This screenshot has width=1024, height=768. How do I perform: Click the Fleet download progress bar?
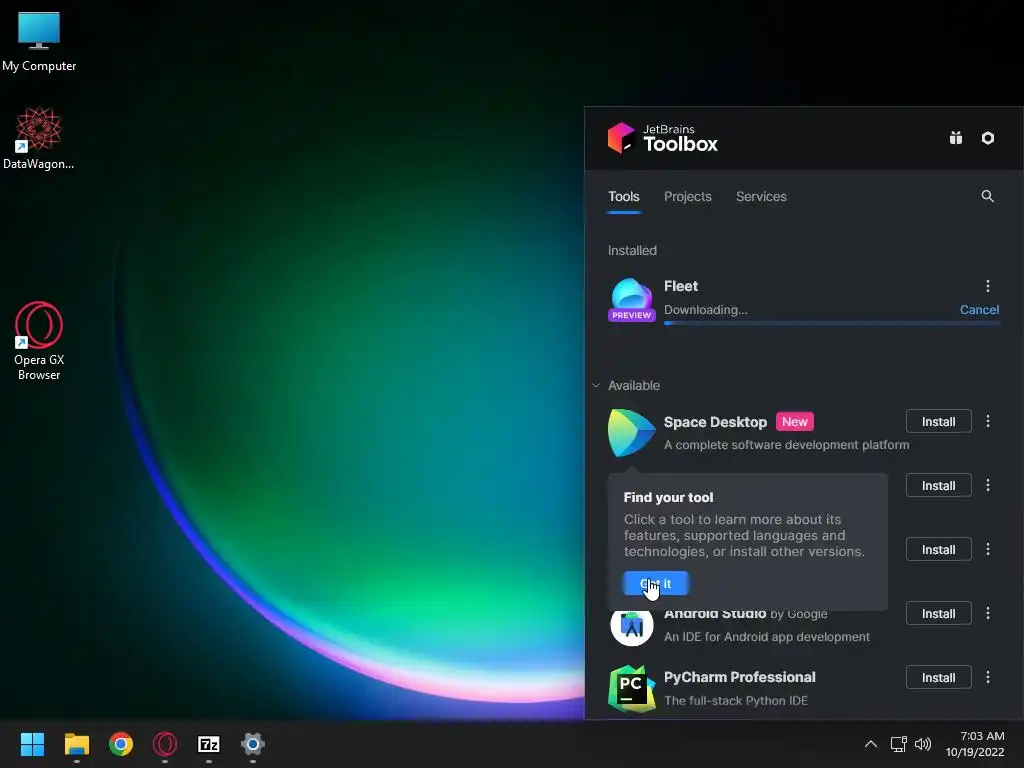pyautogui.click(x=831, y=323)
